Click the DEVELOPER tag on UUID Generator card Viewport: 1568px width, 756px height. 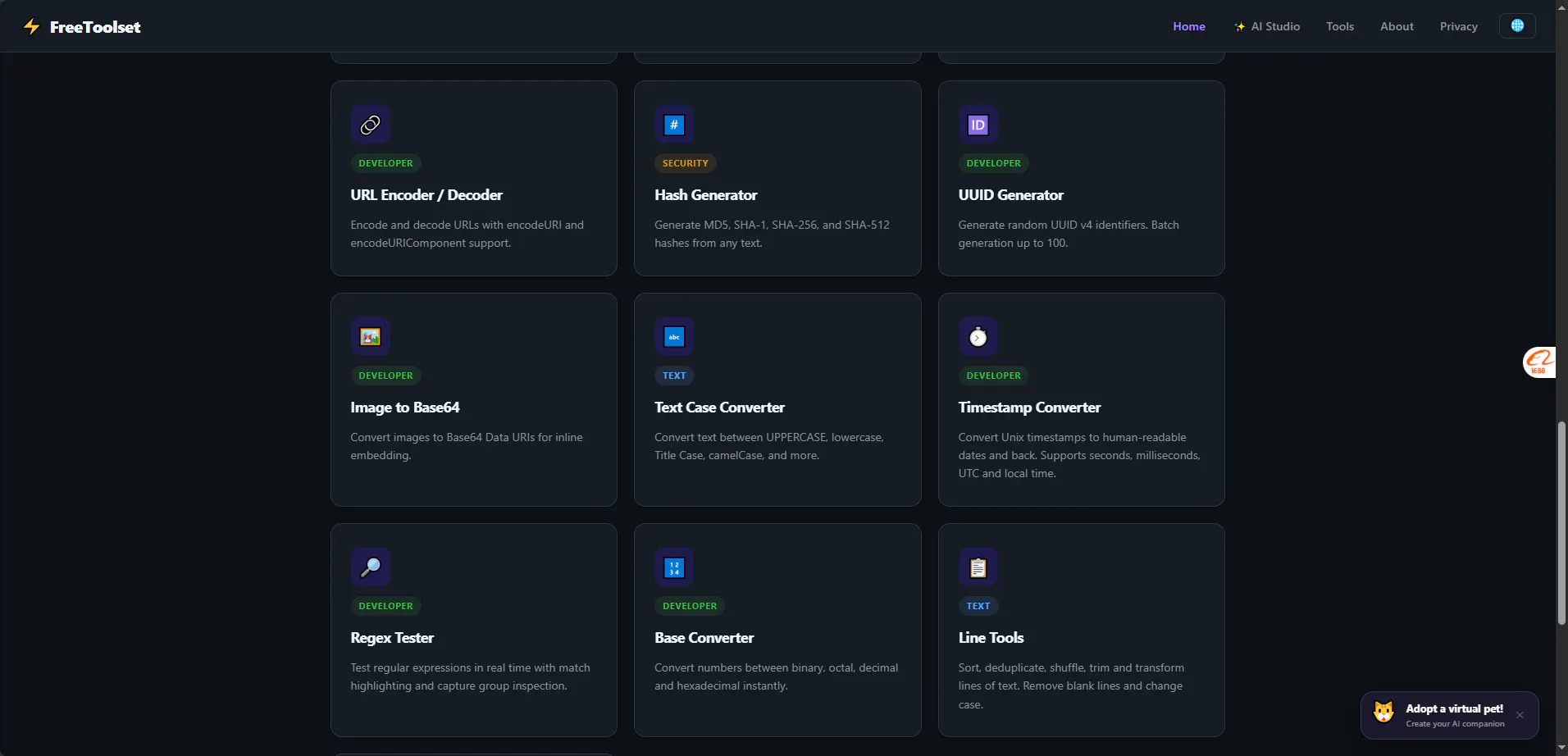pos(994,163)
